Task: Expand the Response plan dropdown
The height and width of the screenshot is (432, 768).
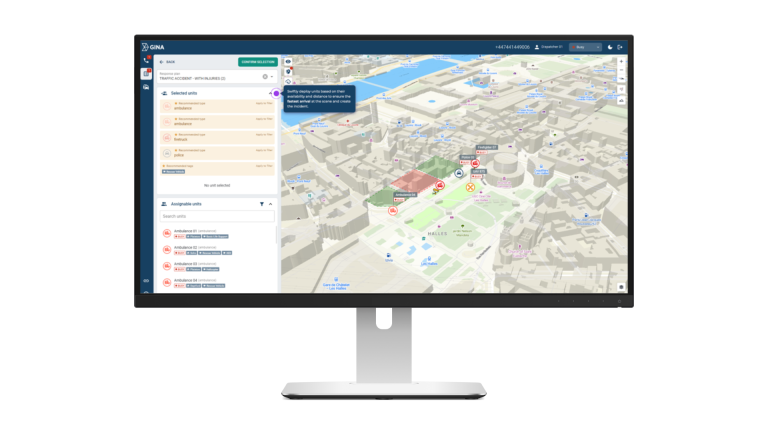Action: [271, 76]
